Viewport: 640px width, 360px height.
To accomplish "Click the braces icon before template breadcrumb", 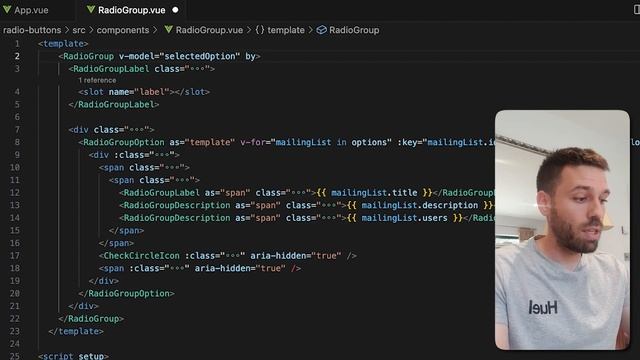I will pyautogui.click(x=260, y=30).
